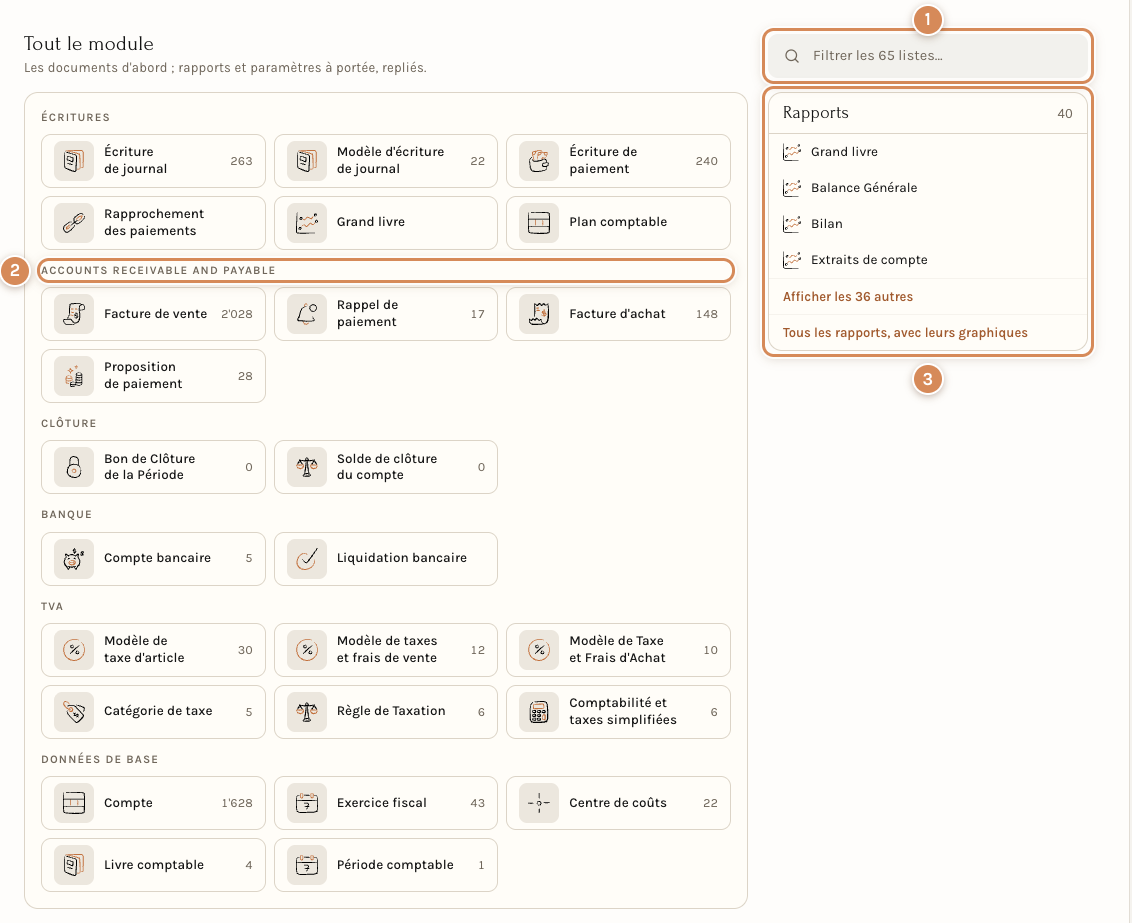Open the Comptabilité et taxes simplifiées calculator icon
This screenshot has width=1132, height=923.
tap(539, 712)
